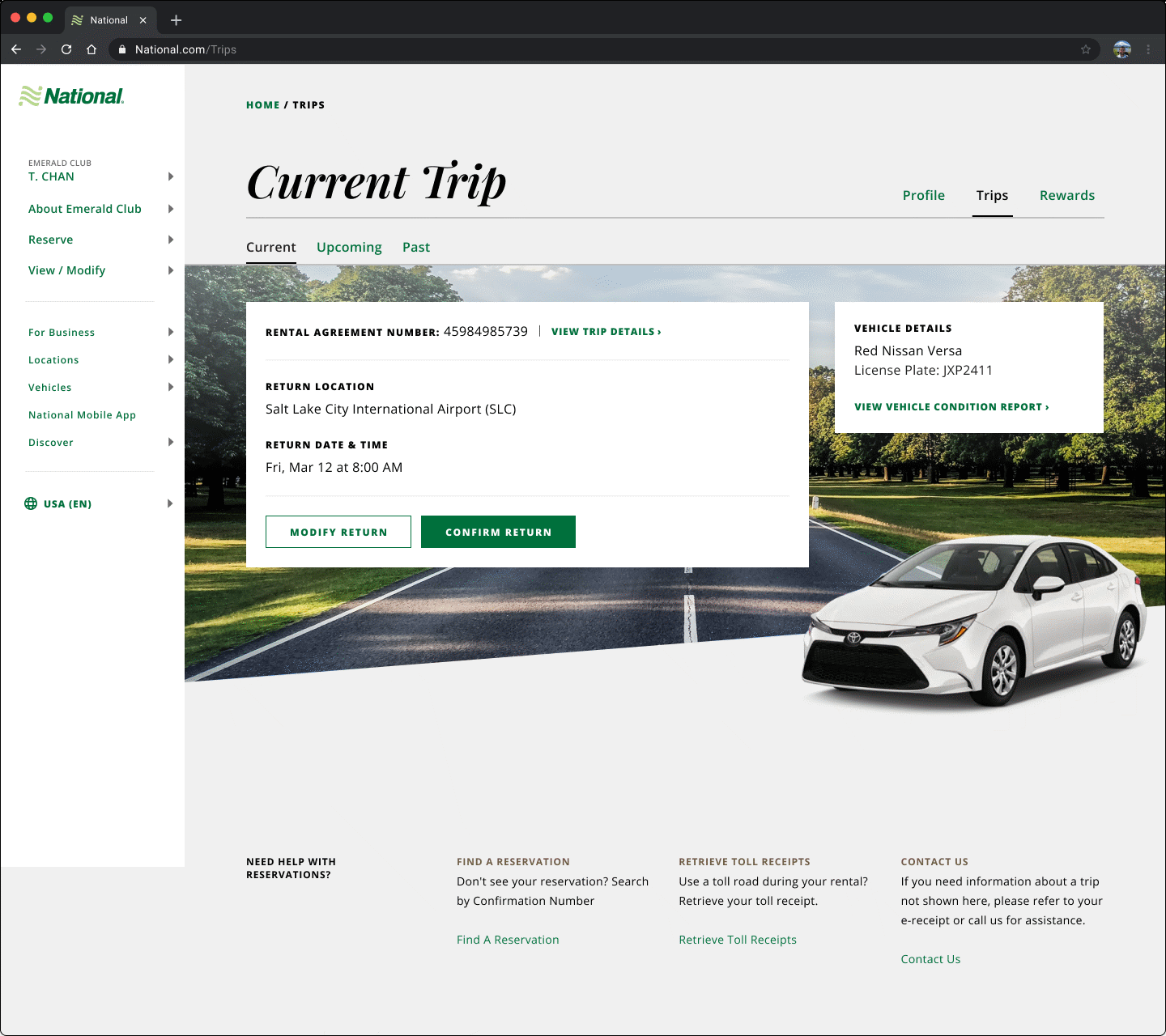Click the Fri, Mar 12 at 8:00 AM text
The image size is (1166, 1036).
[x=334, y=467]
